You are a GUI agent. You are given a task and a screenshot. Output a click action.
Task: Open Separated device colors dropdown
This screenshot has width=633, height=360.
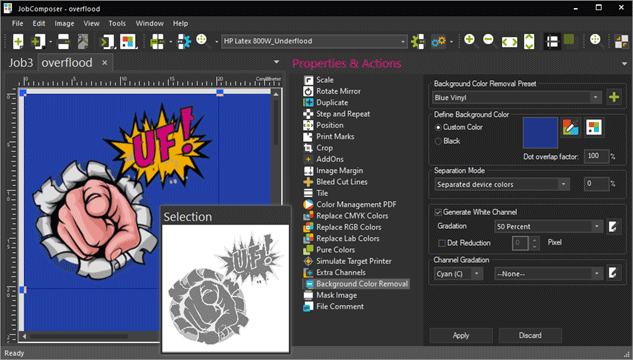click(502, 184)
